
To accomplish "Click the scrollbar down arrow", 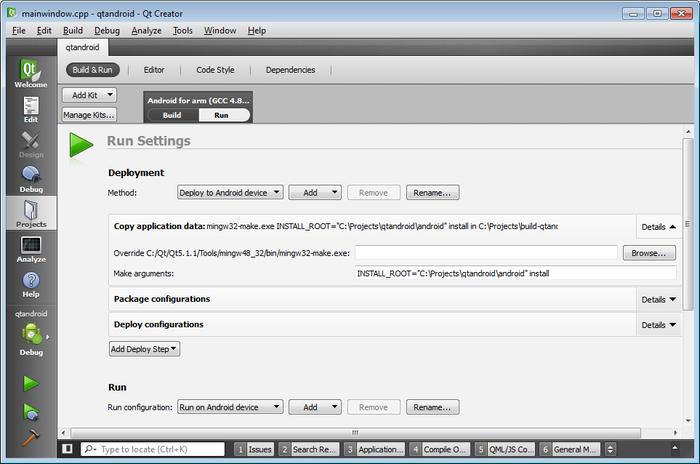I will click(688, 420).
